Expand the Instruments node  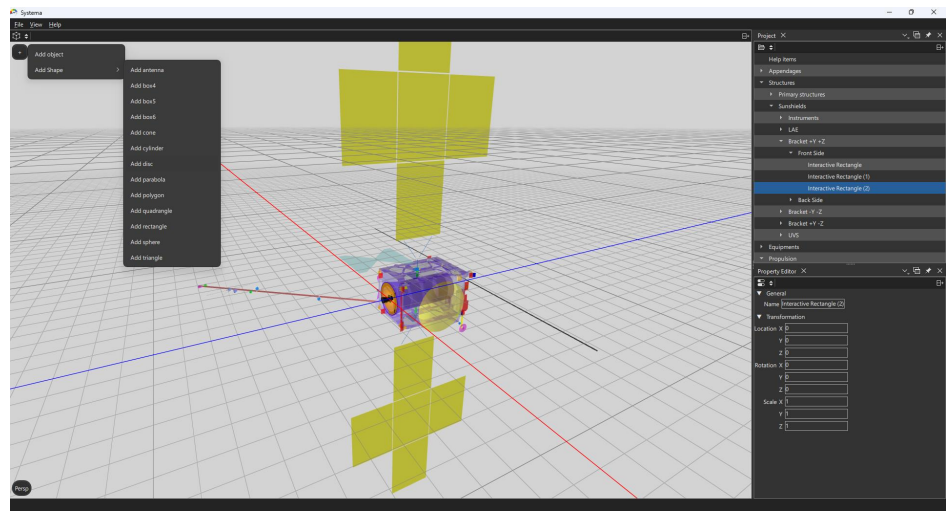coord(781,118)
